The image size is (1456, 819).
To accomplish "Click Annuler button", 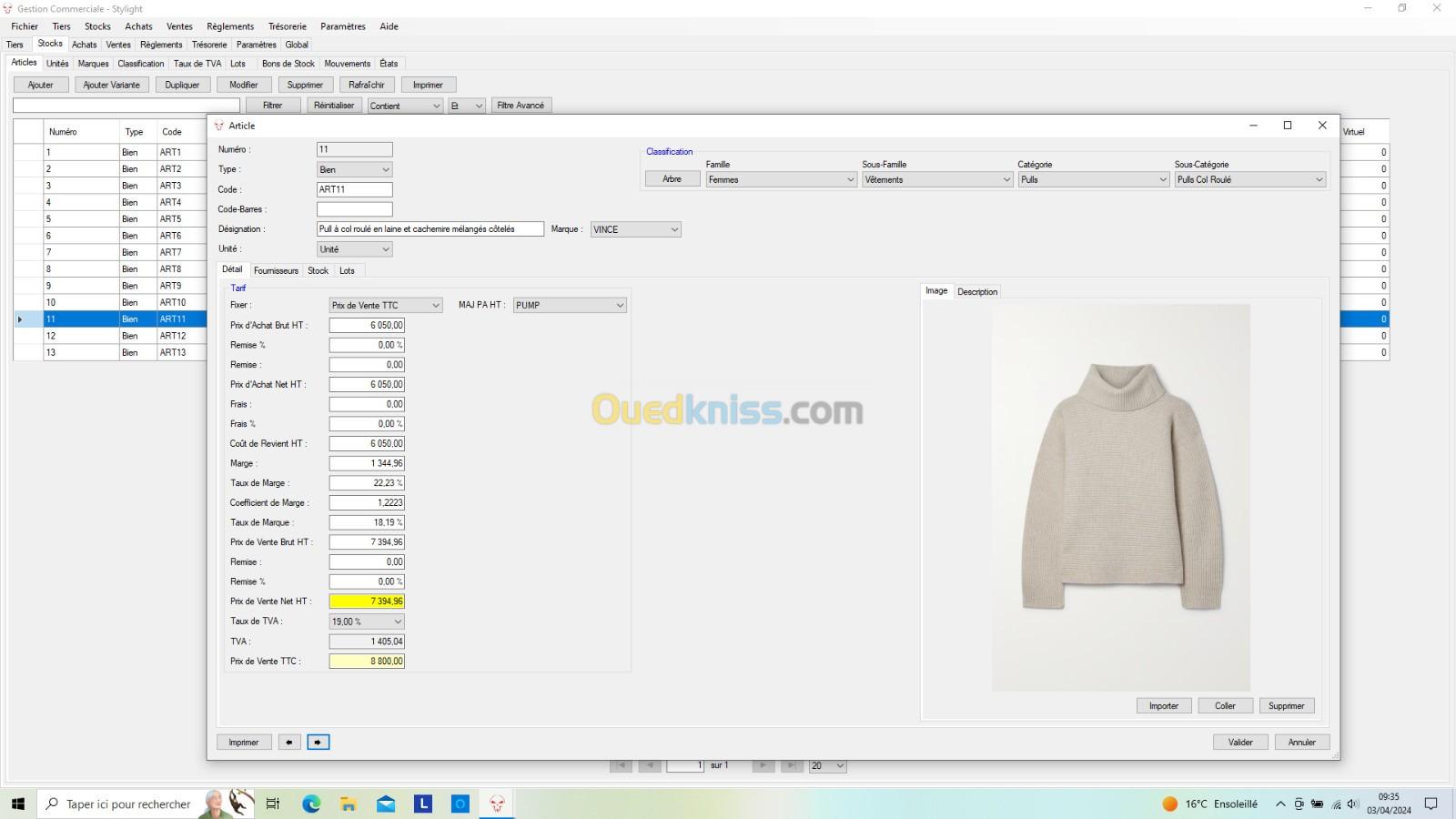I will [x=1302, y=743].
